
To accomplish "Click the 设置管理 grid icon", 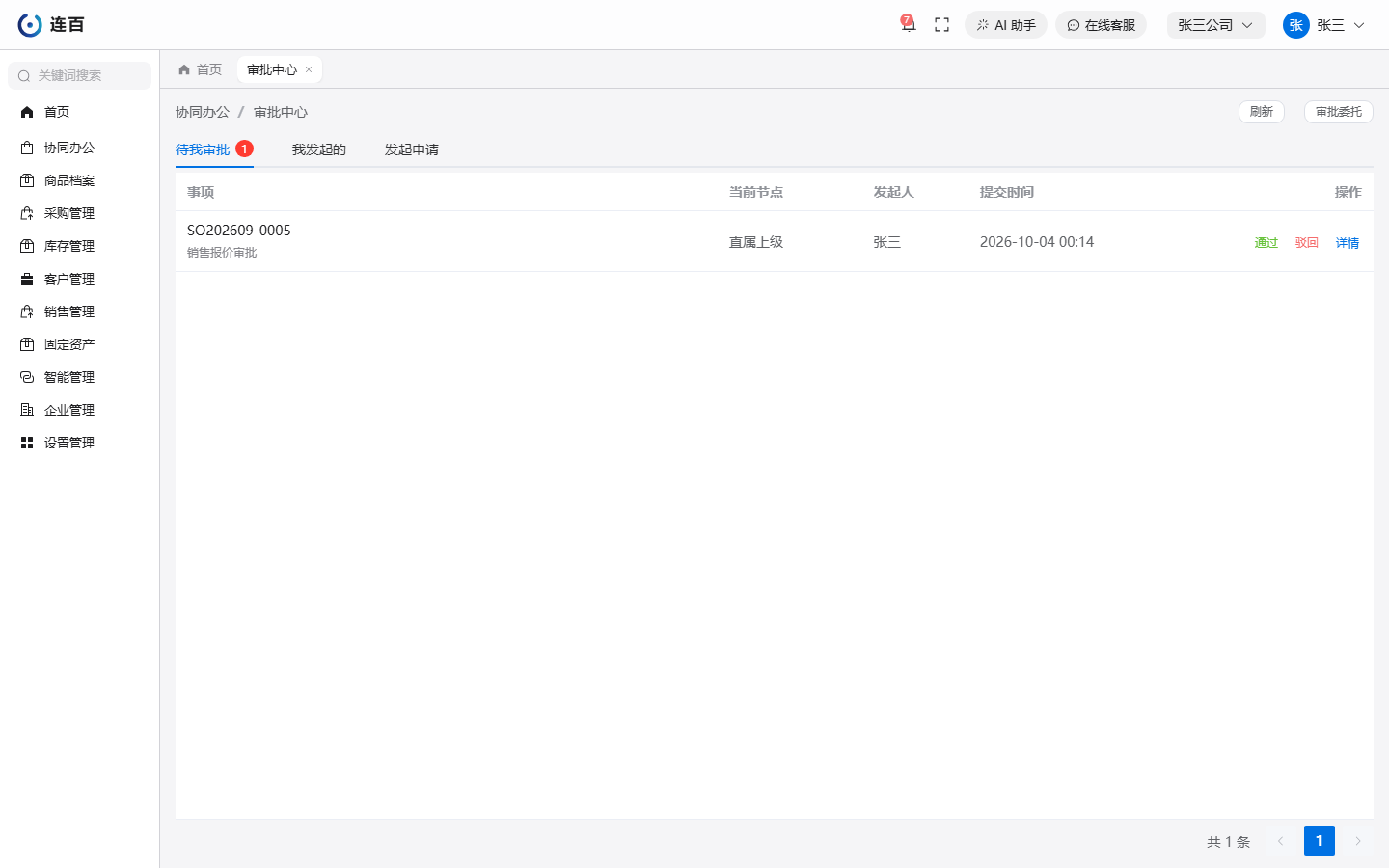I will tap(27, 443).
